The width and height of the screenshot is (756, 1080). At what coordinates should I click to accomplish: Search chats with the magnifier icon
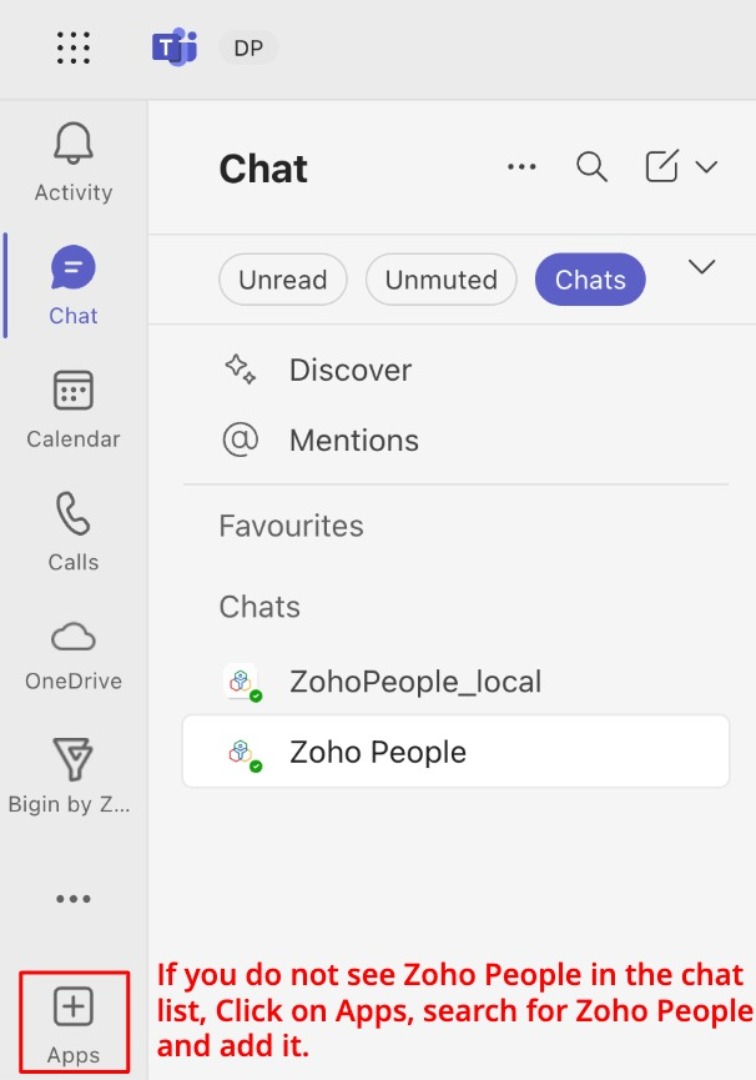tap(592, 167)
